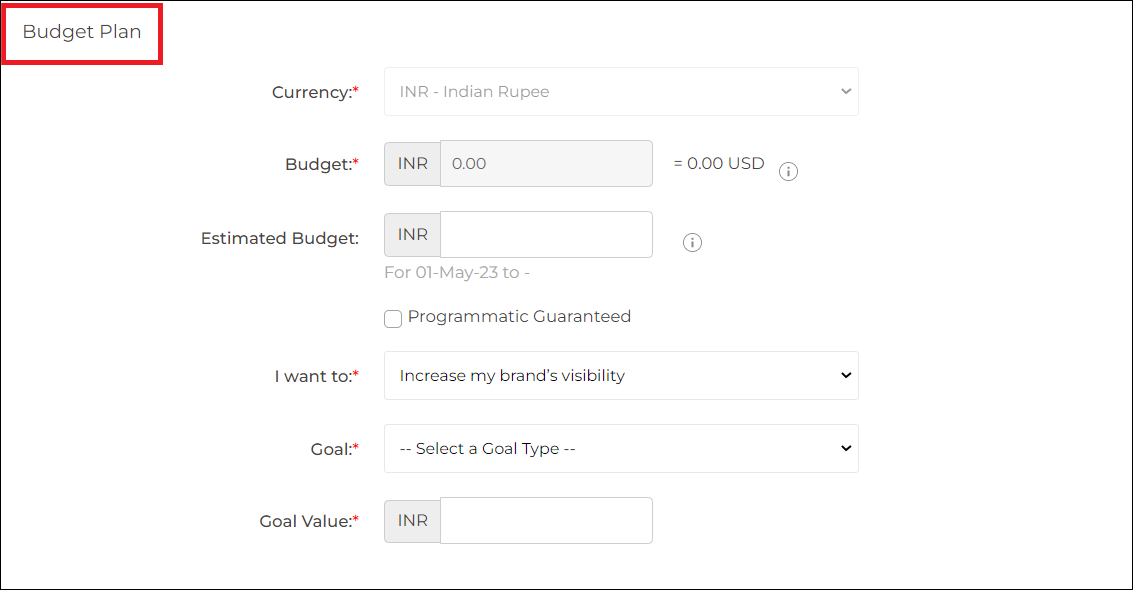The image size is (1133, 590).
Task: Click the Programmatic Guaranteed label text
Action: (x=519, y=317)
